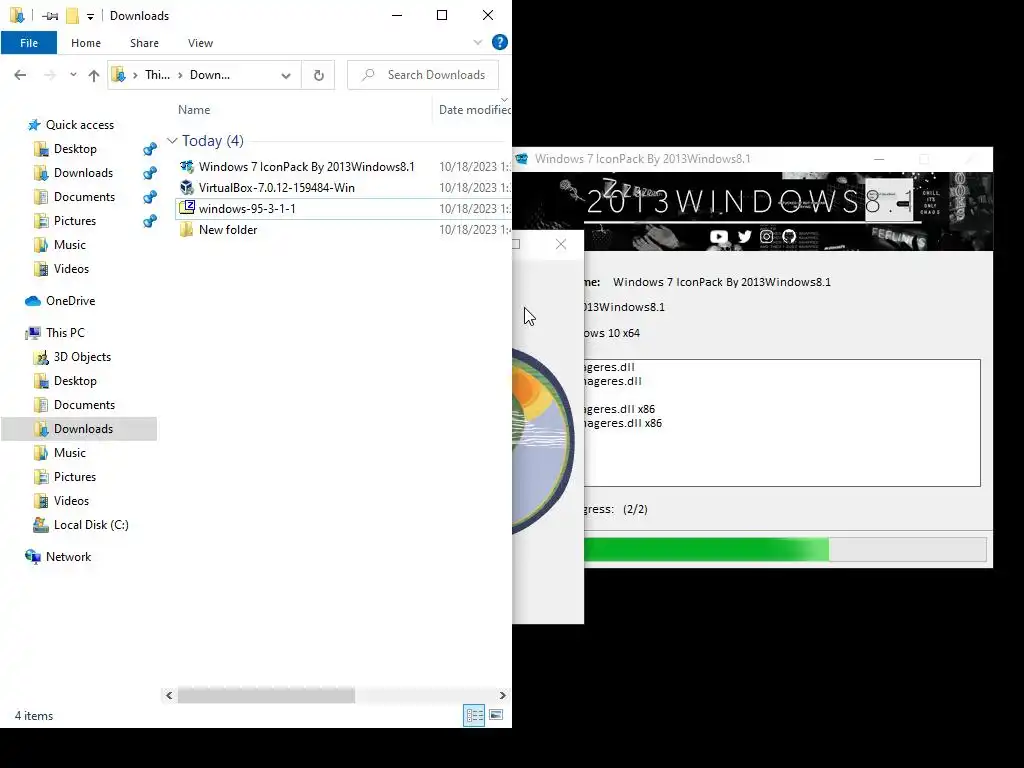Open the Instagram icon in installer banner
1024x768 pixels.
coord(767,236)
